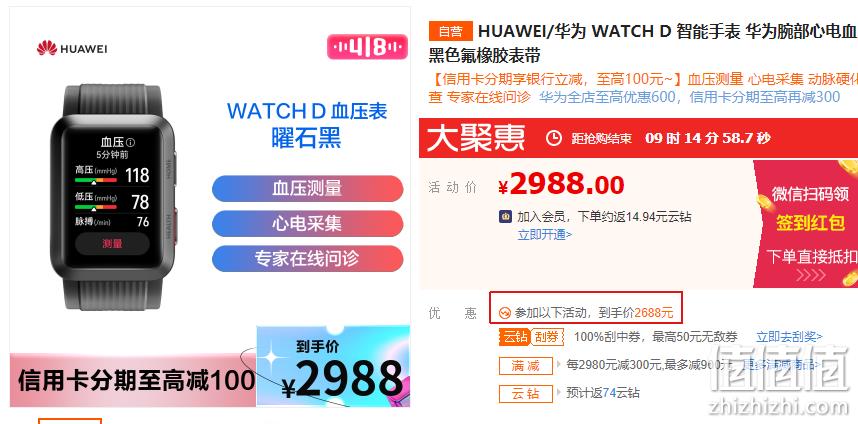Viewport: 858px width, 424px height.
Task: Click the orange 自营 tag
Action: click(450, 31)
